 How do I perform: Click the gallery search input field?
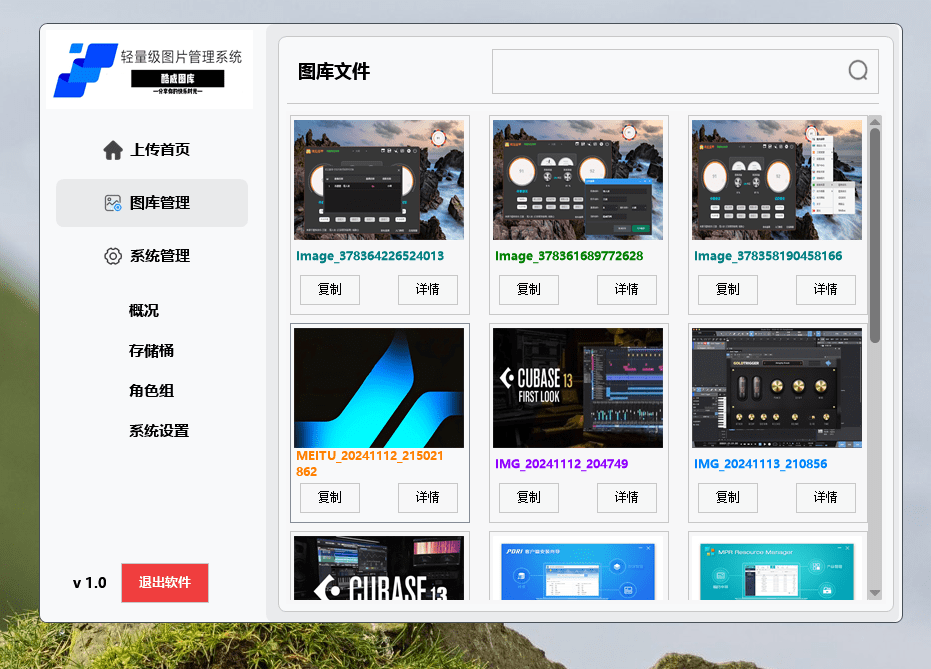(685, 71)
